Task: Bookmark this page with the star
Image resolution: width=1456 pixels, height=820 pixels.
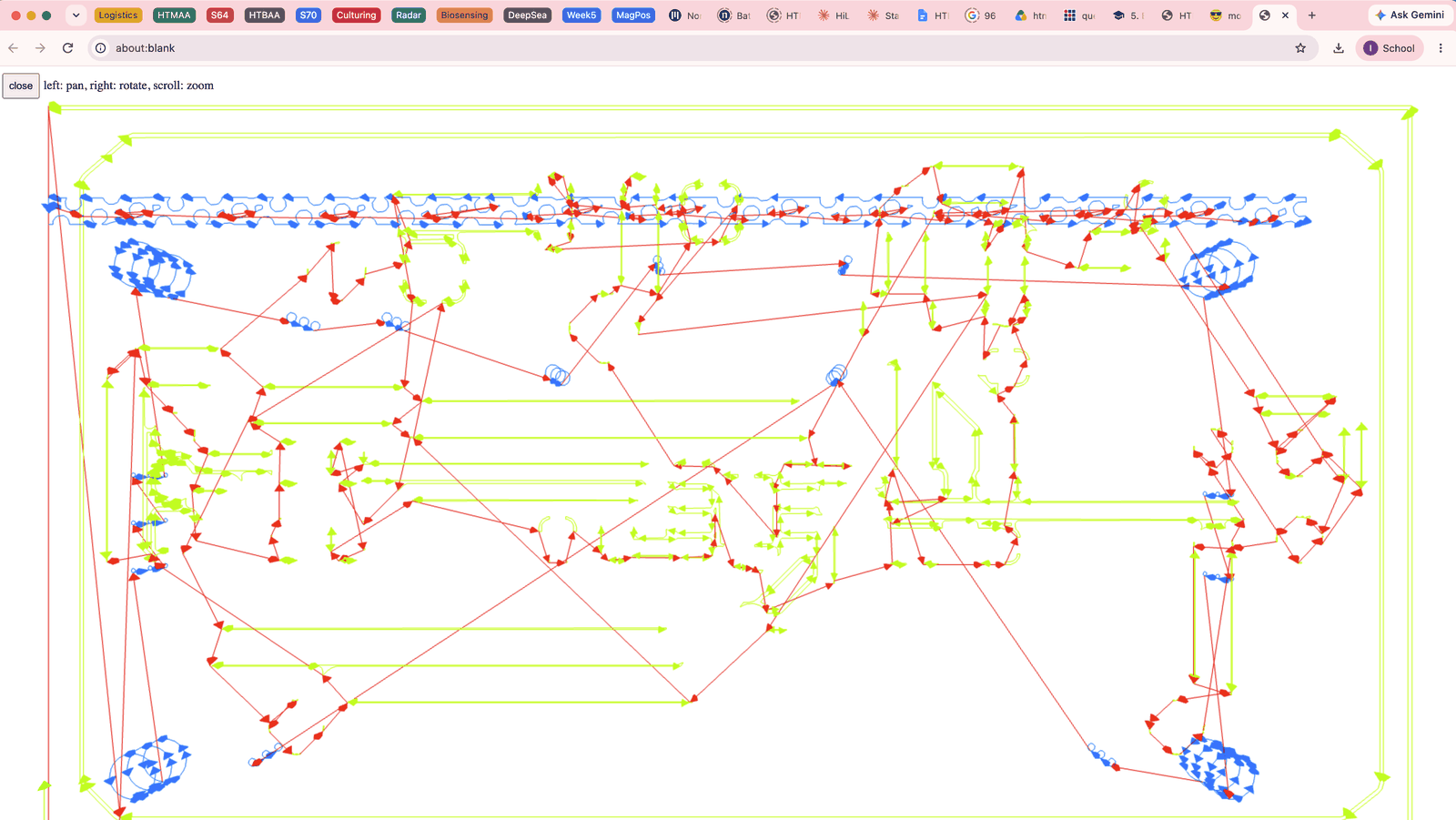Action: tap(1300, 48)
